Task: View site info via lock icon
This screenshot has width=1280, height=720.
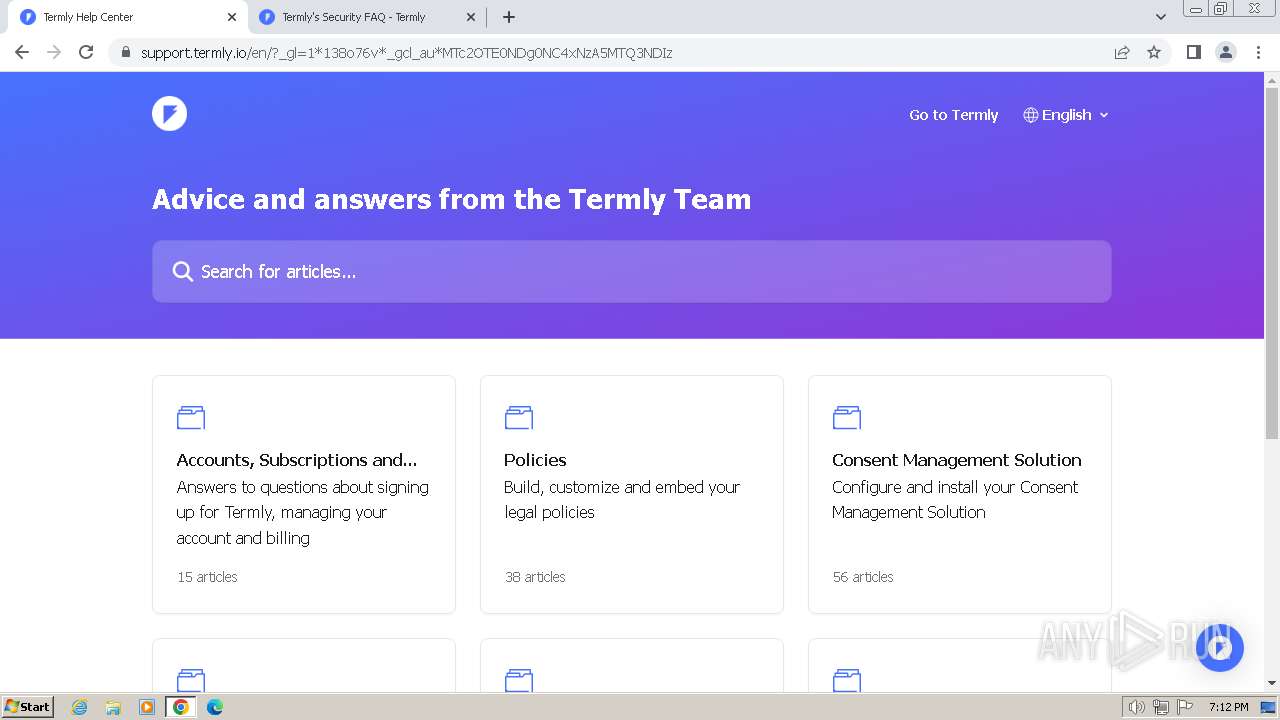Action: (x=125, y=52)
